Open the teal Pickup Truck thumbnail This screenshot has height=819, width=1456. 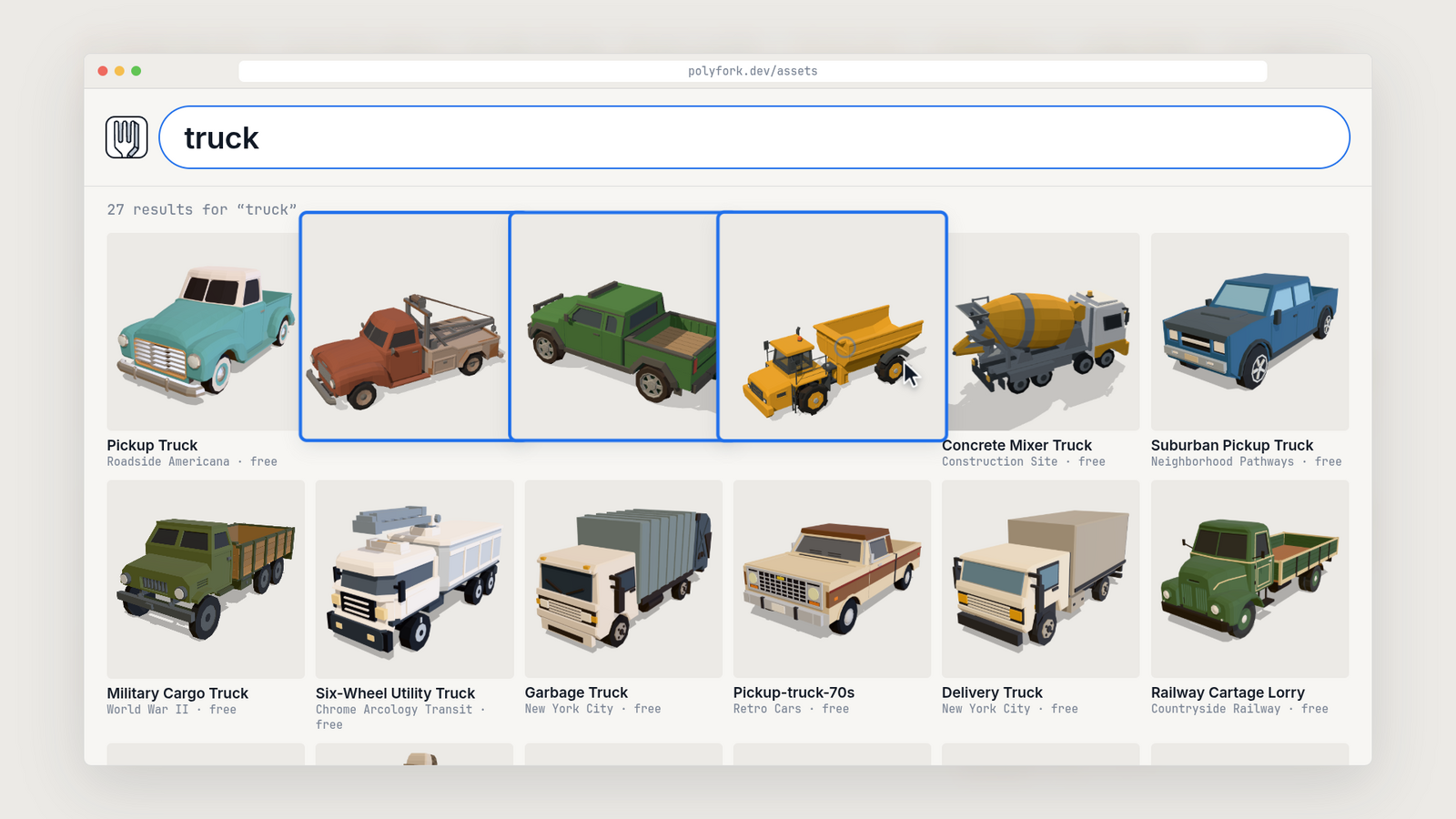[203, 331]
